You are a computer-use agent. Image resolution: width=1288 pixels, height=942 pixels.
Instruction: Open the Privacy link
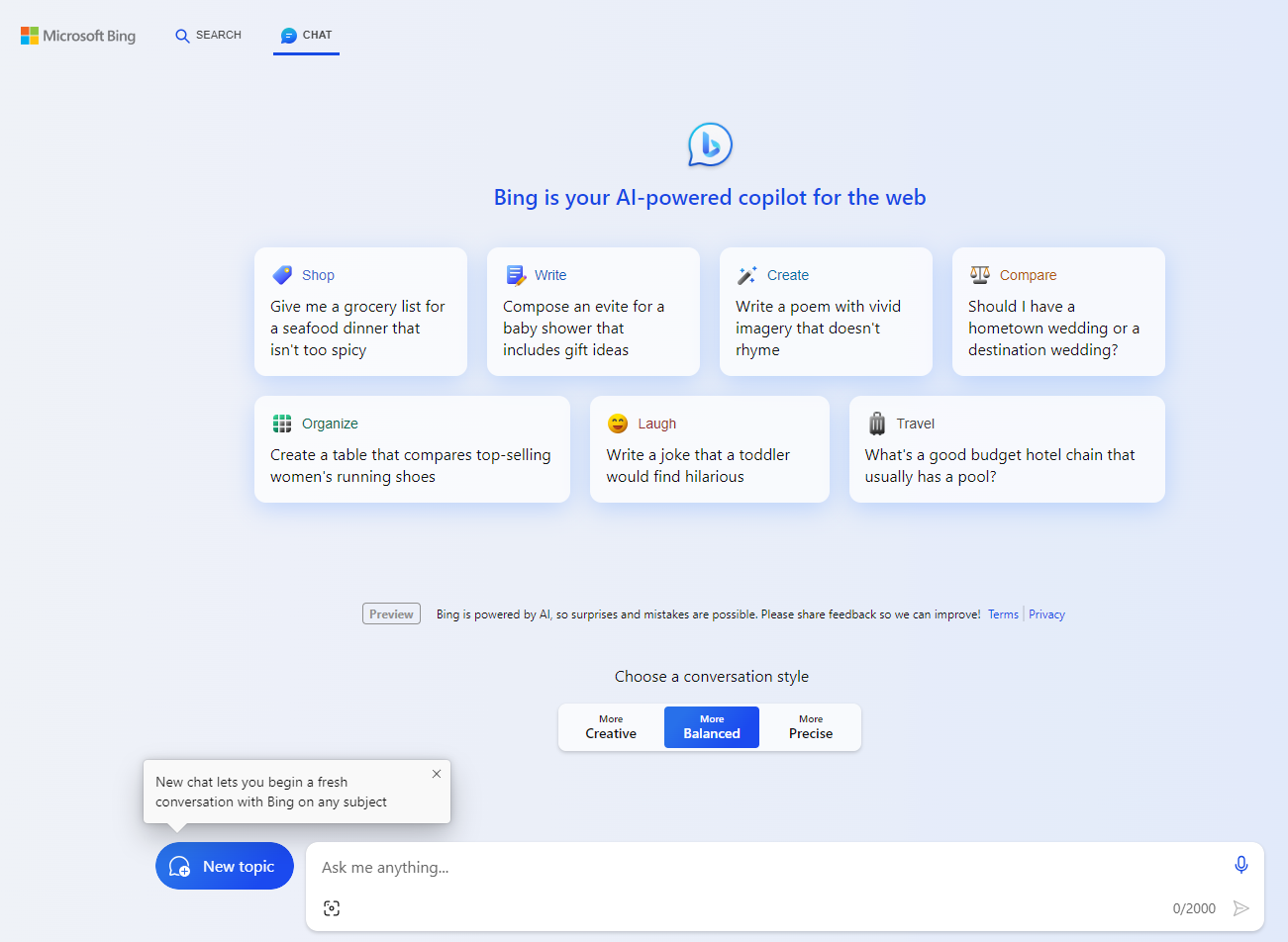pyautogui.click(x=1046, y=614)
